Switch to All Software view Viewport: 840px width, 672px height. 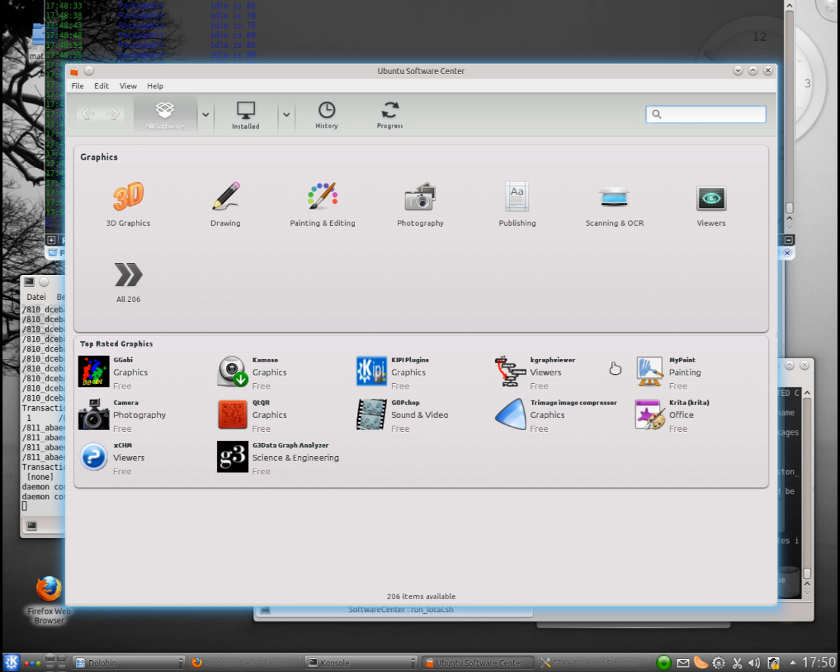coord(165,115)
